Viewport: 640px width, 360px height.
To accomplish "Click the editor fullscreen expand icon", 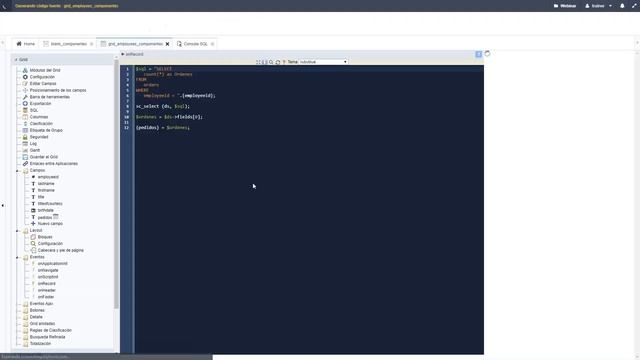I will [x=258, y=62].
